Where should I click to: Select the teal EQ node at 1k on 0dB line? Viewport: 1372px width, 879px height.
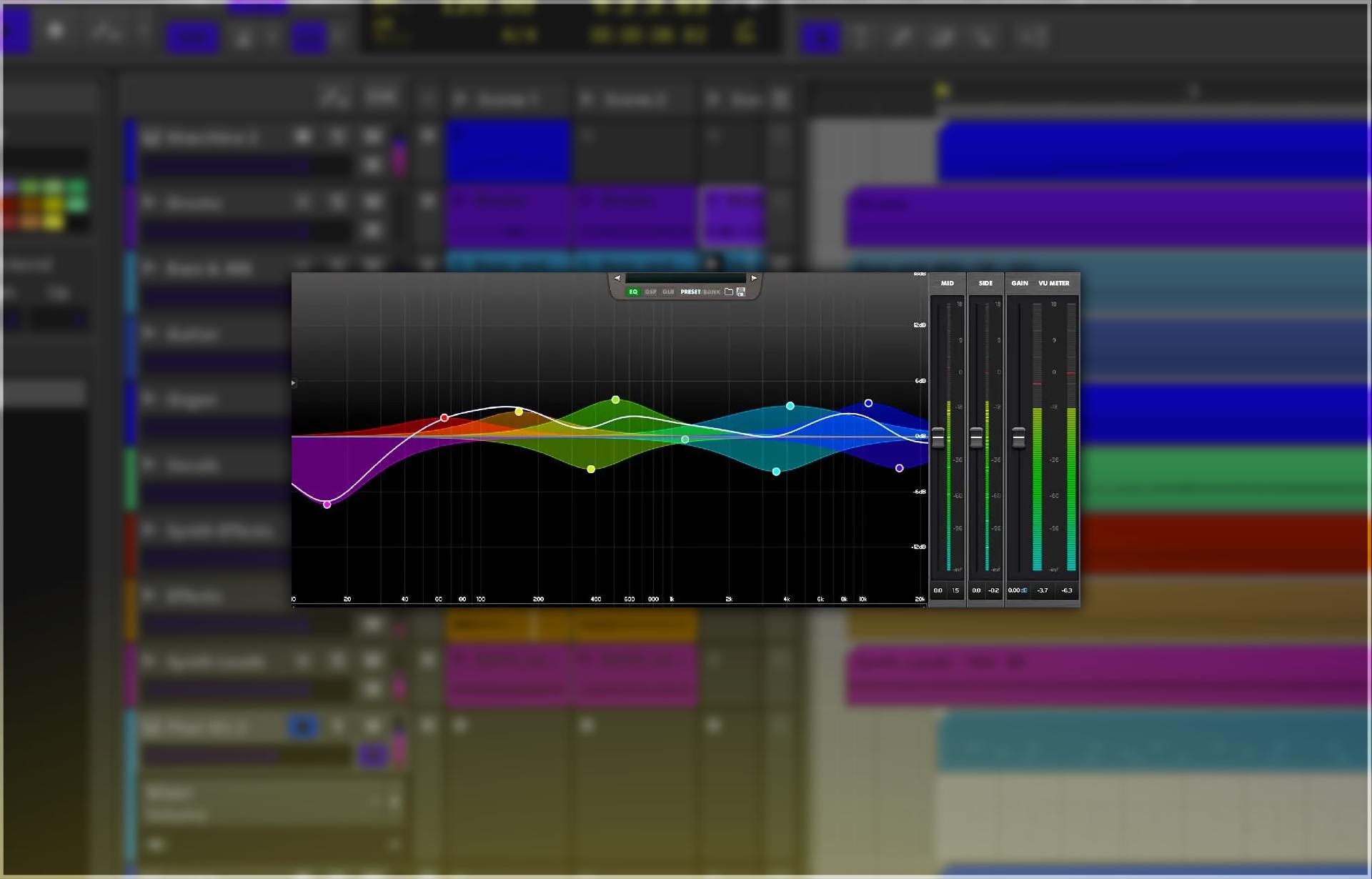tap(685, 439)
